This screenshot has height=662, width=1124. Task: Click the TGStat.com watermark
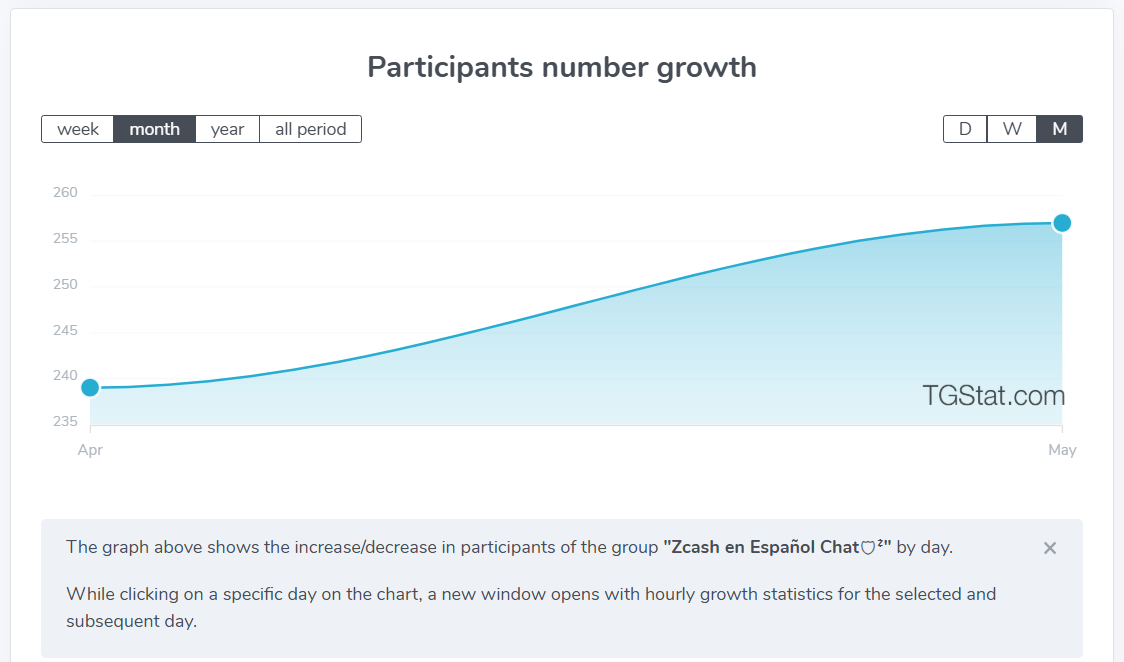coord(993,395)
